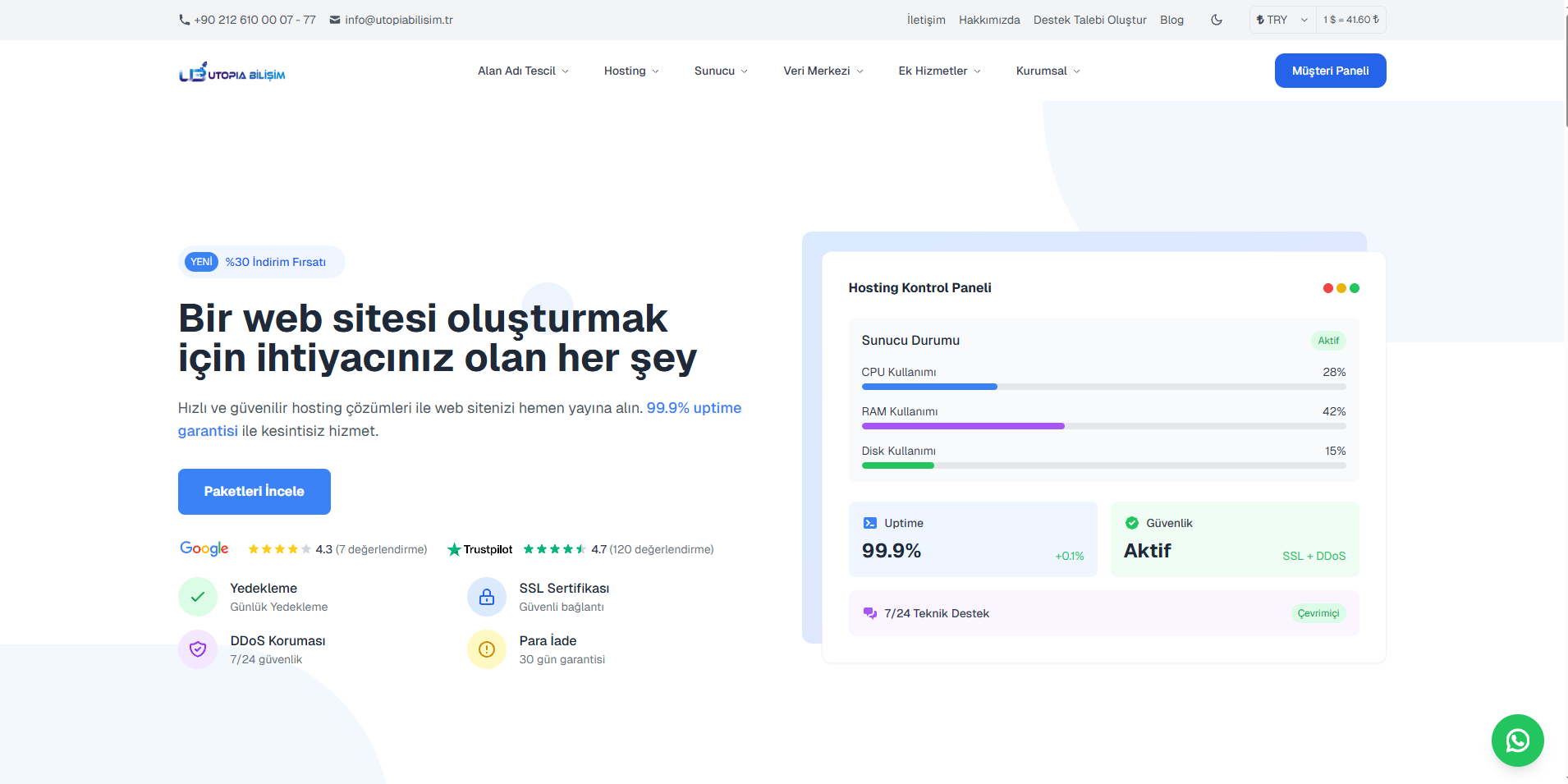Image resolution: width=1568 pixels, height=784 pixels.
Task: Click the CPU Kullanımı progress bar
Action: pos(1103,387)
